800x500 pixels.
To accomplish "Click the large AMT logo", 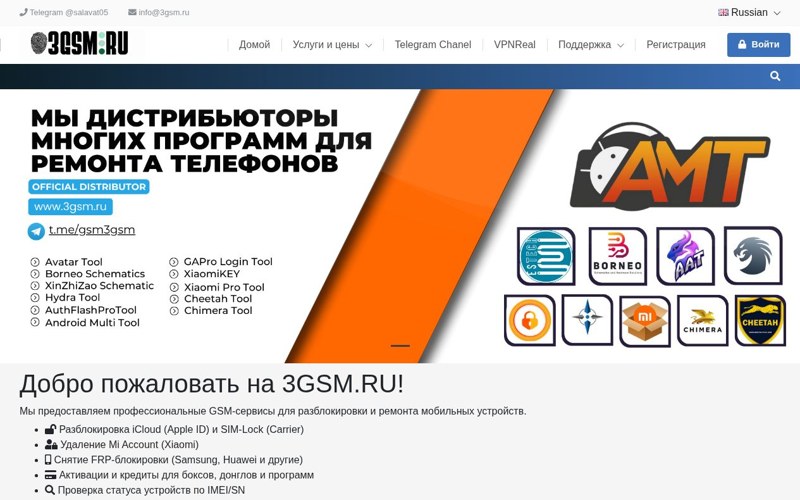I will click(x=669, y=166).
